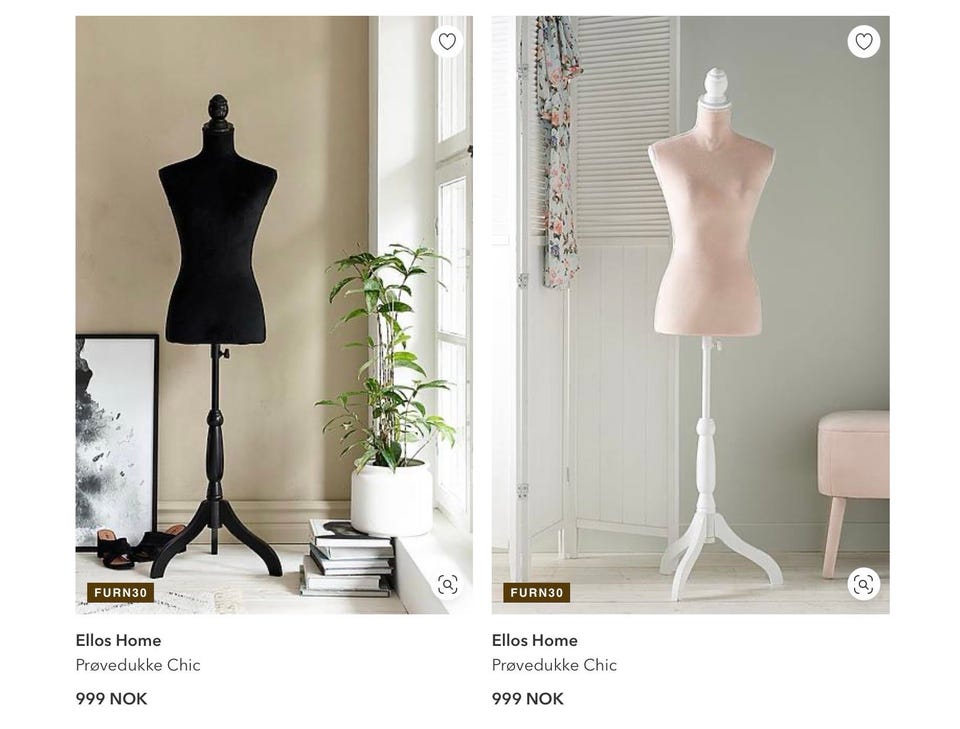Open the Prøvedukke Chic title below the pink mannequin
The height and width of the screenshot is (729, 960).
click(x=554, y=665)
